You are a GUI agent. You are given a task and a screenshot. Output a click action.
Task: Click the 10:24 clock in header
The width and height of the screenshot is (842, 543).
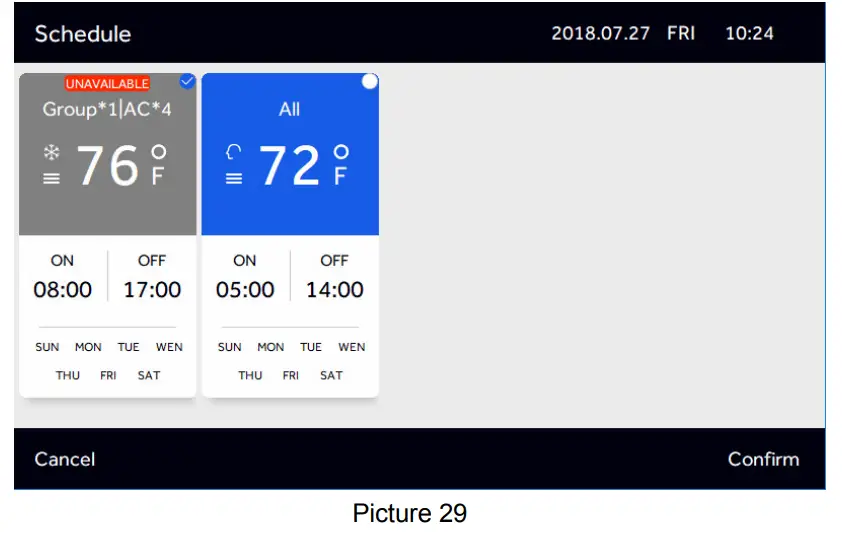(x=749, y=33)
